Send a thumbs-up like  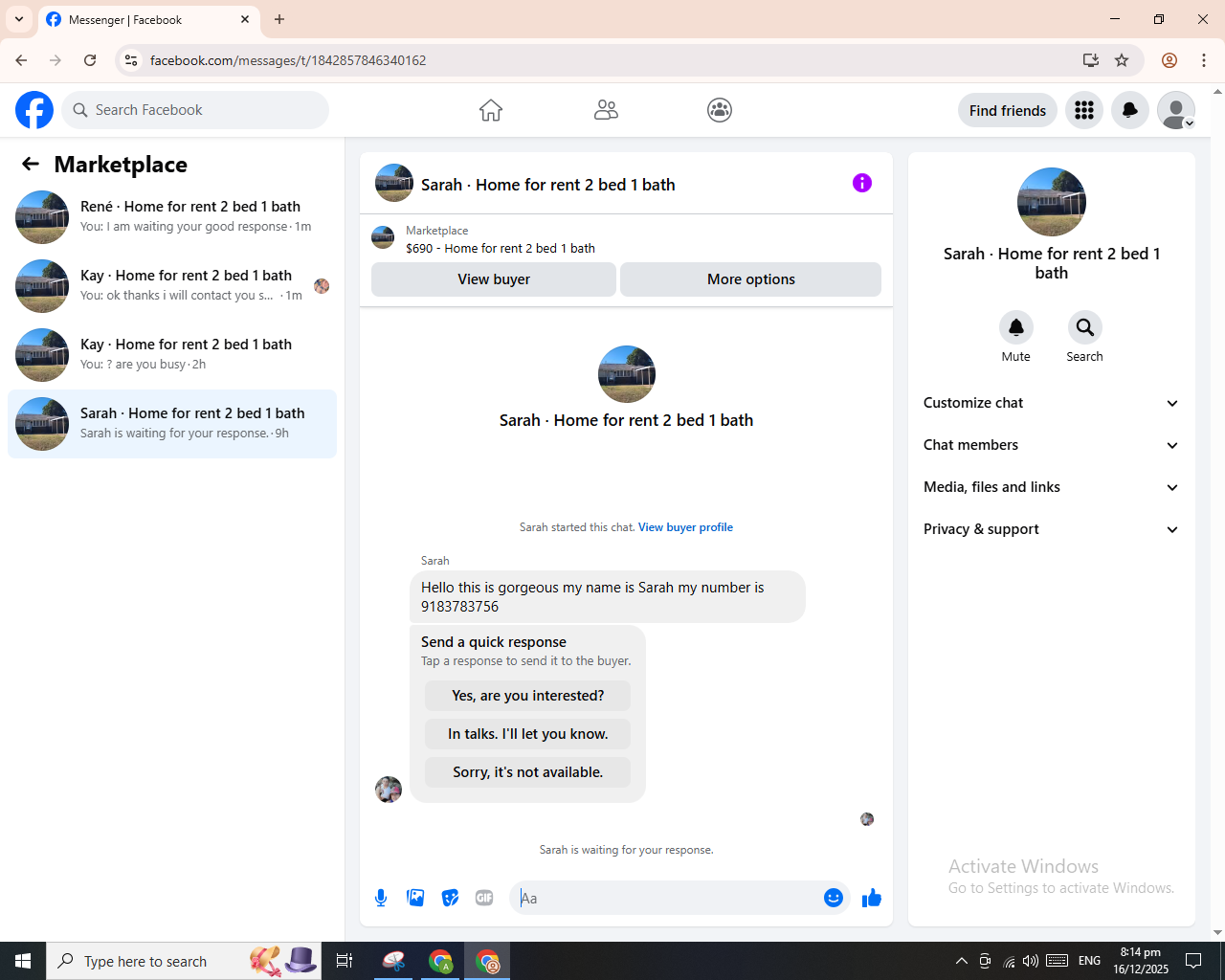pyautogui.click(x=872, y=898)
